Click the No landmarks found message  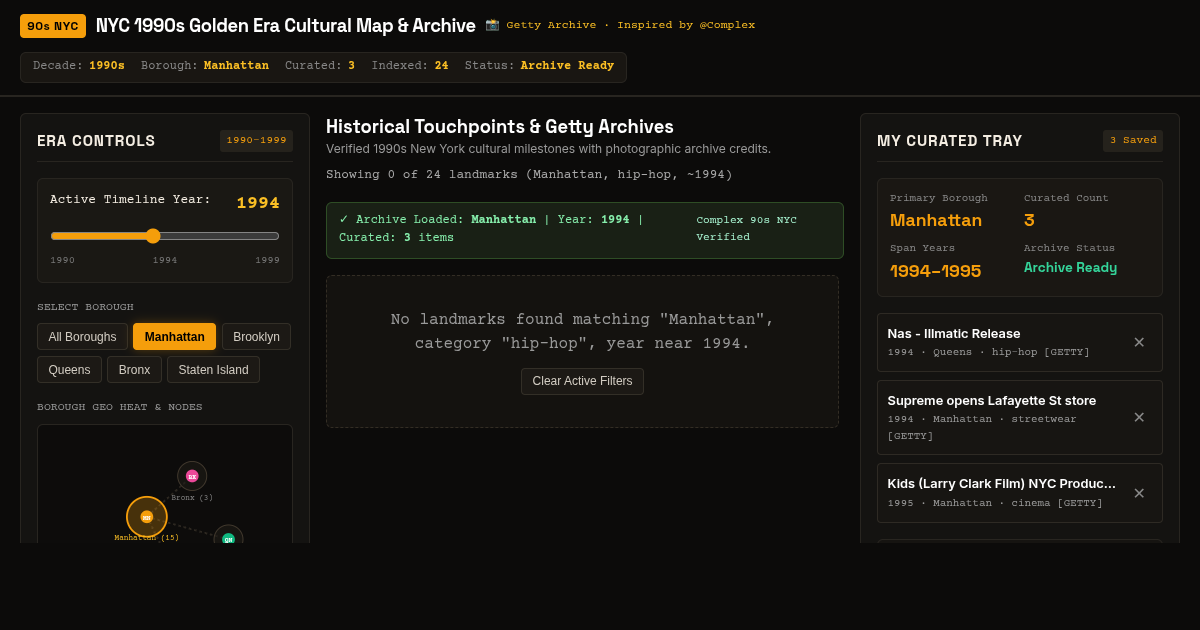click(582, 332)
